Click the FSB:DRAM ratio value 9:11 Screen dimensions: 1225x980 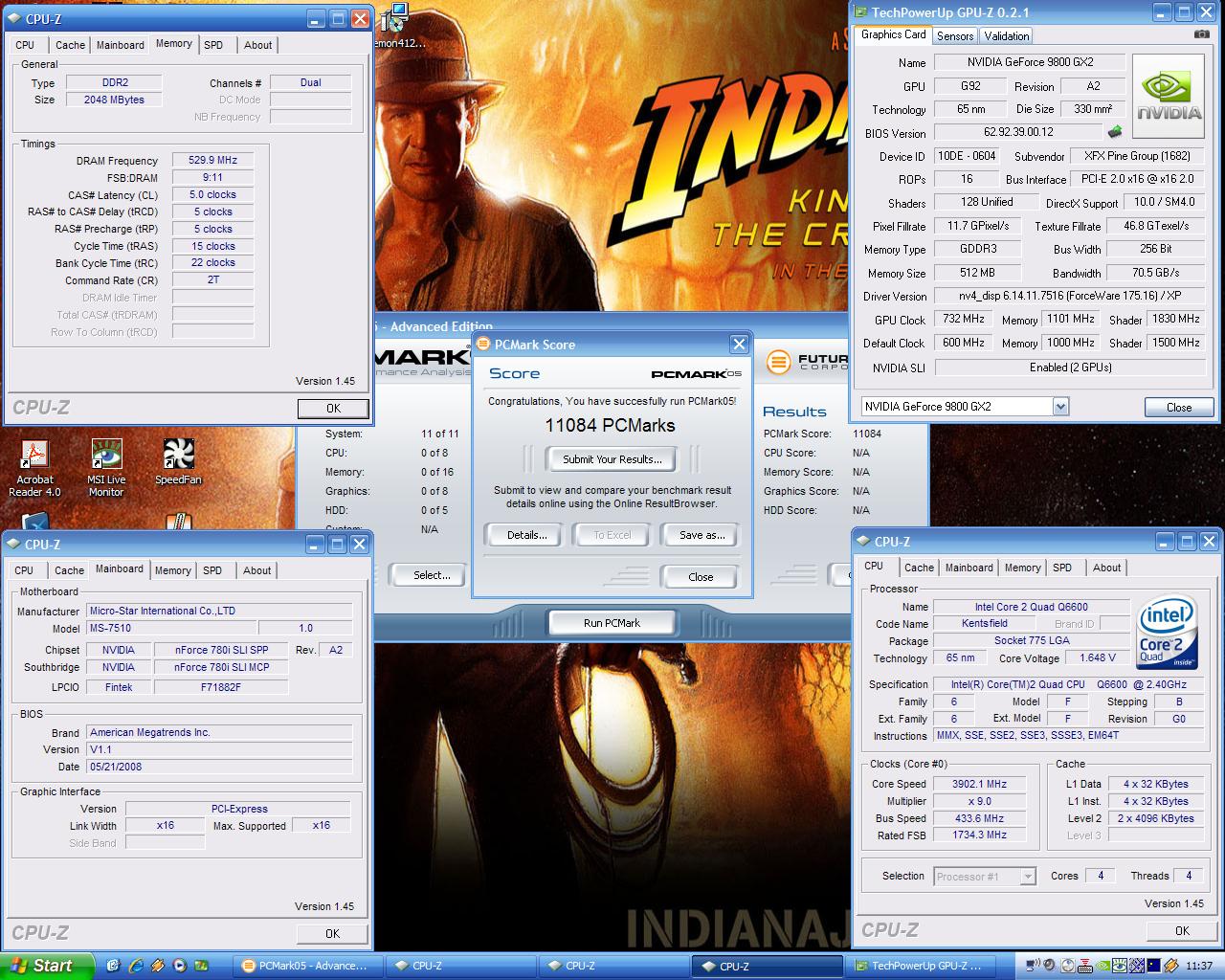tap(212, 178)
